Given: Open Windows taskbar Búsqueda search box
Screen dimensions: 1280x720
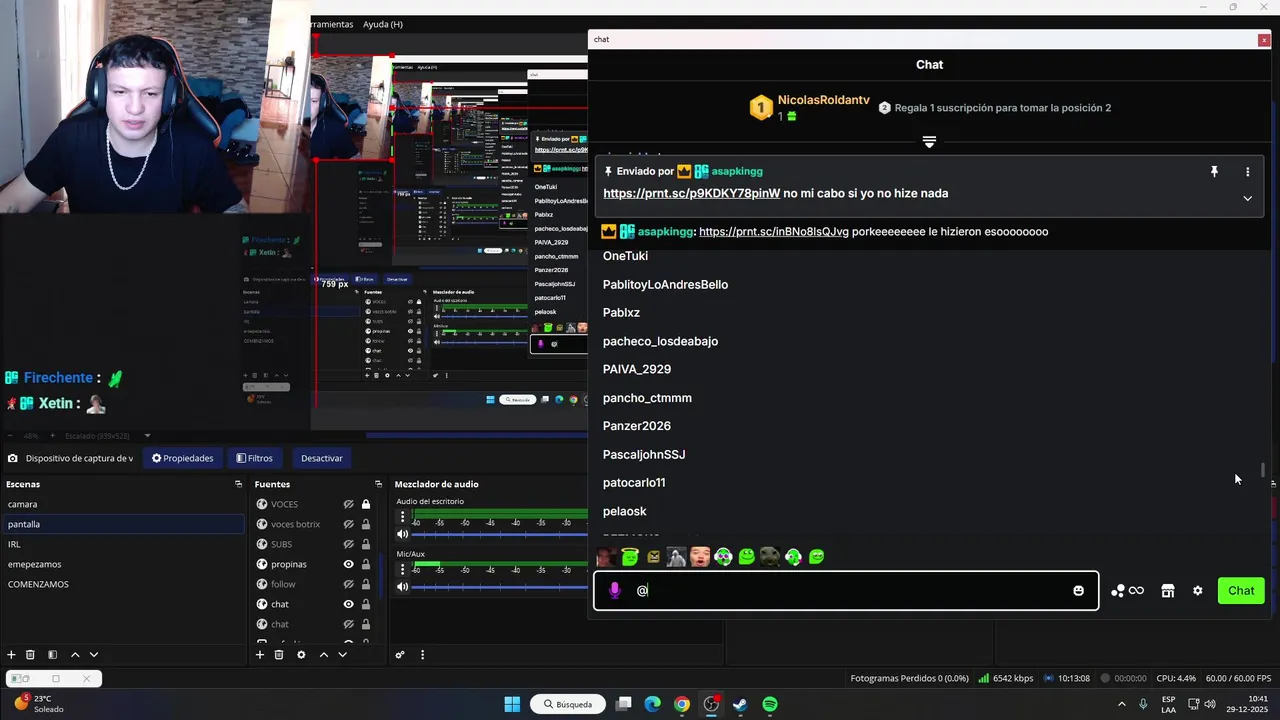Looking at the screenshot, I should (567, 704).
